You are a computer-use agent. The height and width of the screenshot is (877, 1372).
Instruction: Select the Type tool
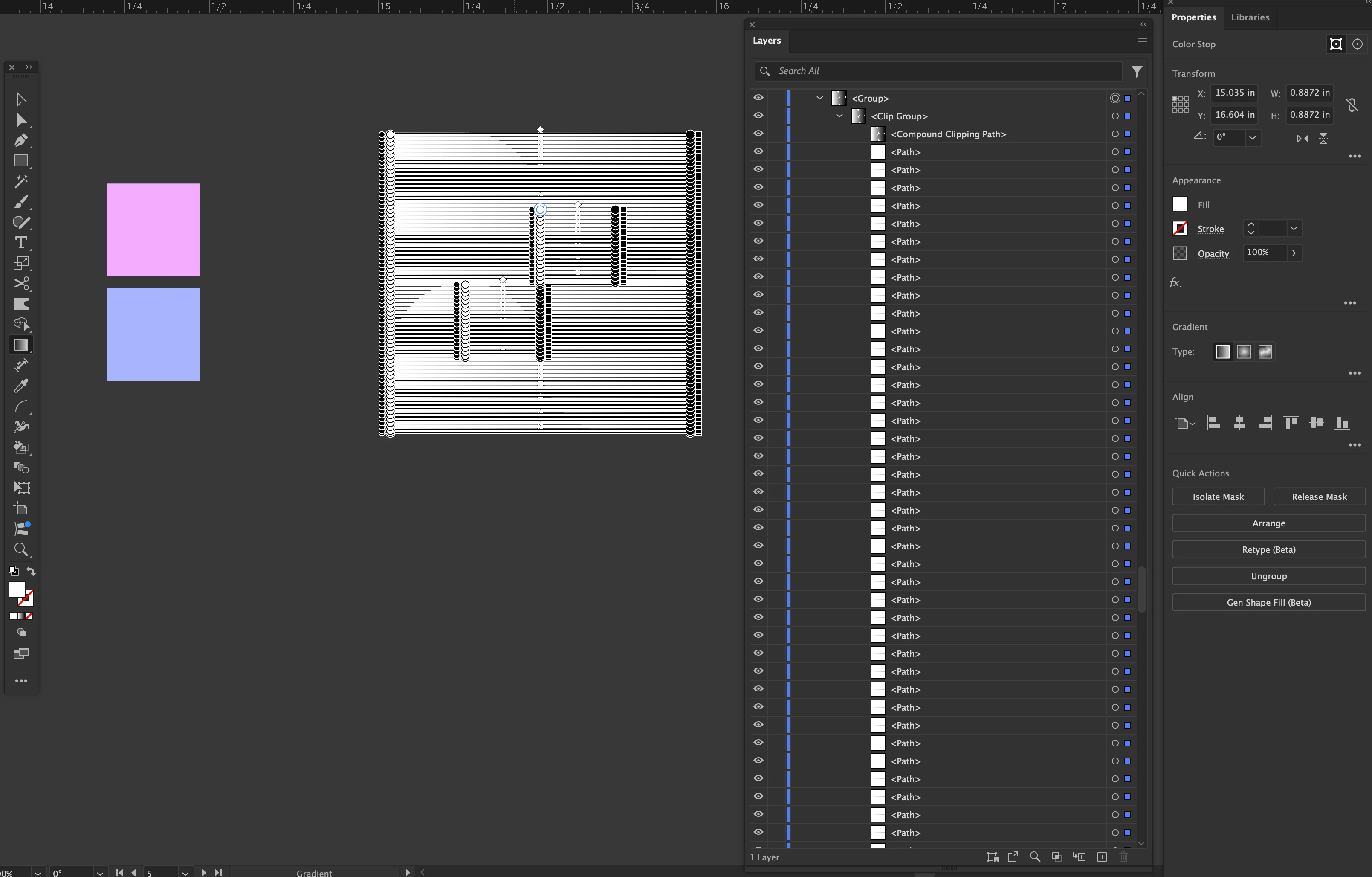click(x=21, y=243)
